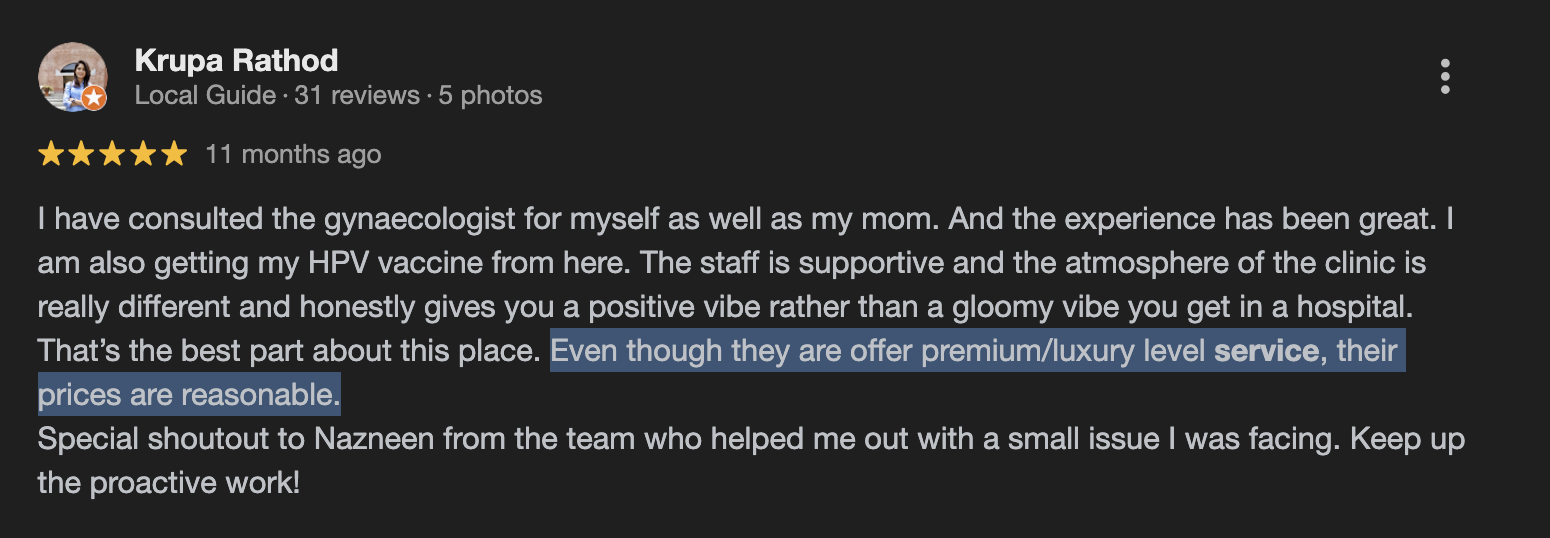Click the "5 photos" text

490,96
